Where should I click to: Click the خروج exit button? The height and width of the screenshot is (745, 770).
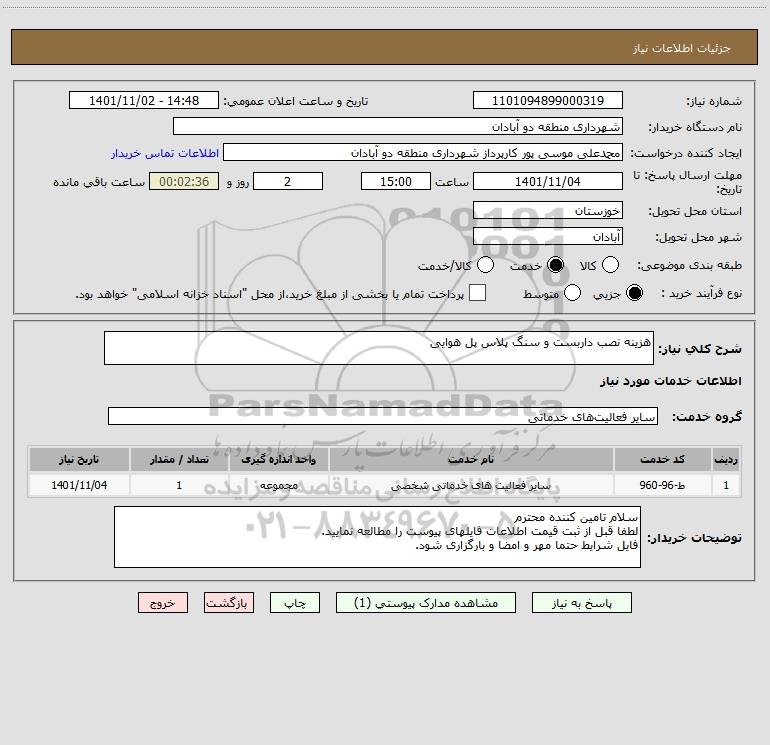[x=163, y=603]
